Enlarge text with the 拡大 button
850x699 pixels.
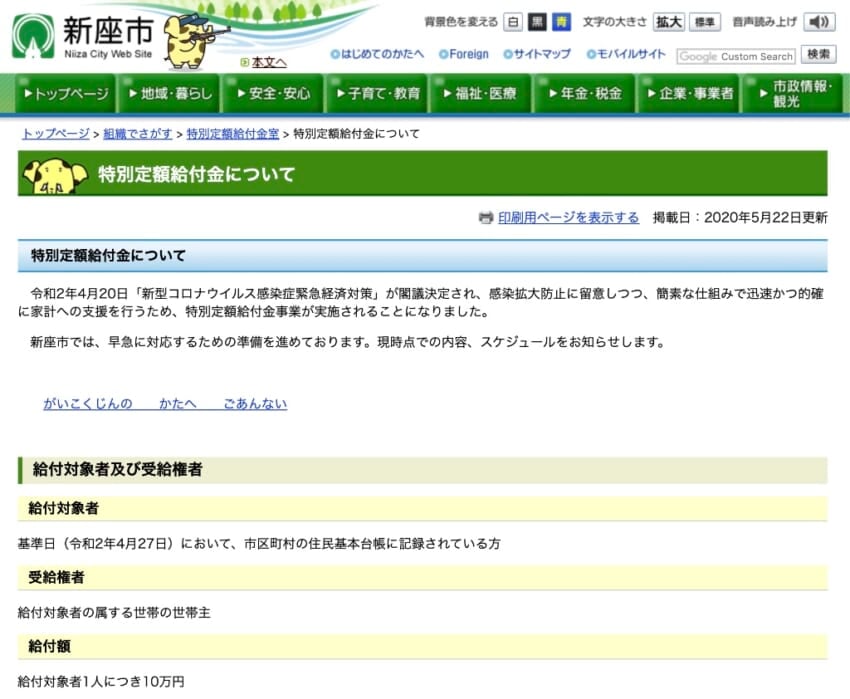click(x=669, y=22)
